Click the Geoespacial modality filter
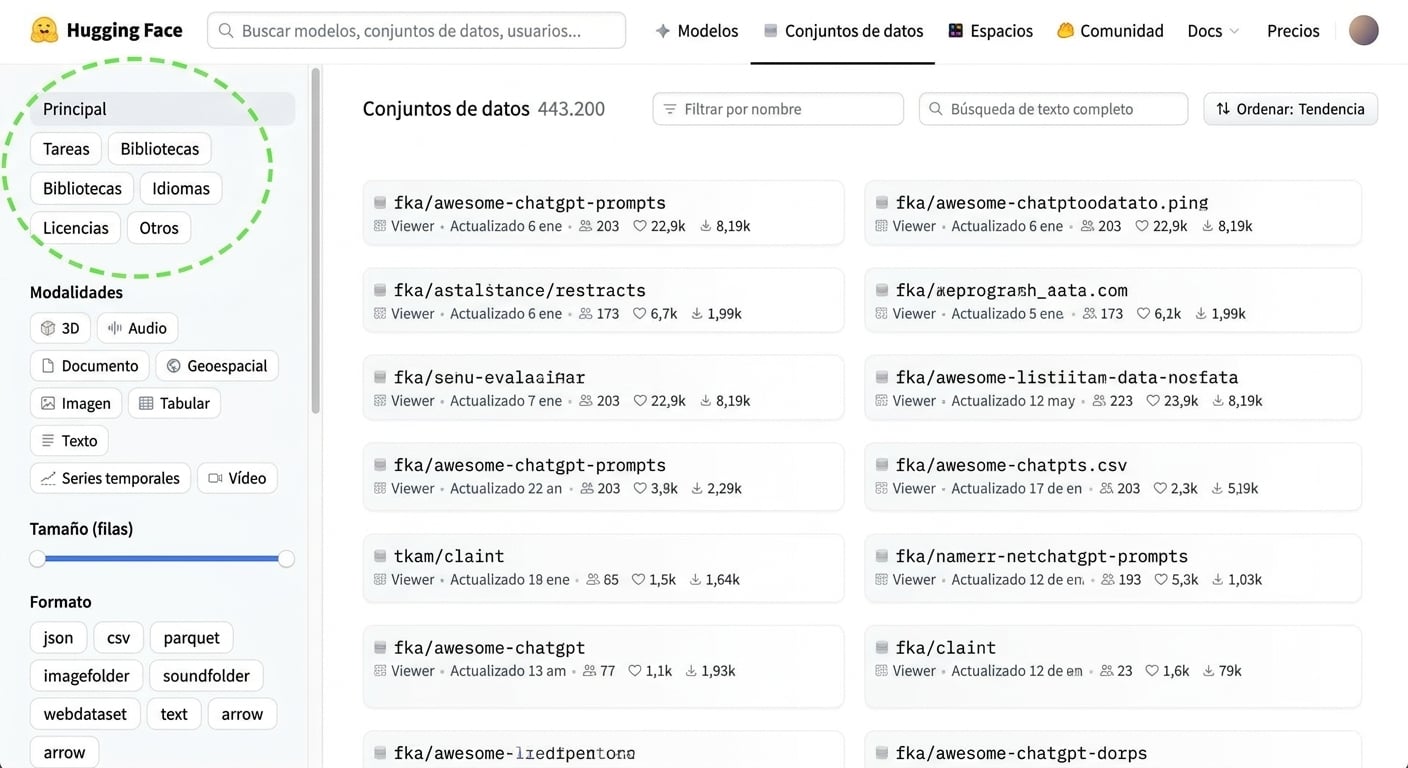Viewport: 1408px width, 768px height. 216,365
